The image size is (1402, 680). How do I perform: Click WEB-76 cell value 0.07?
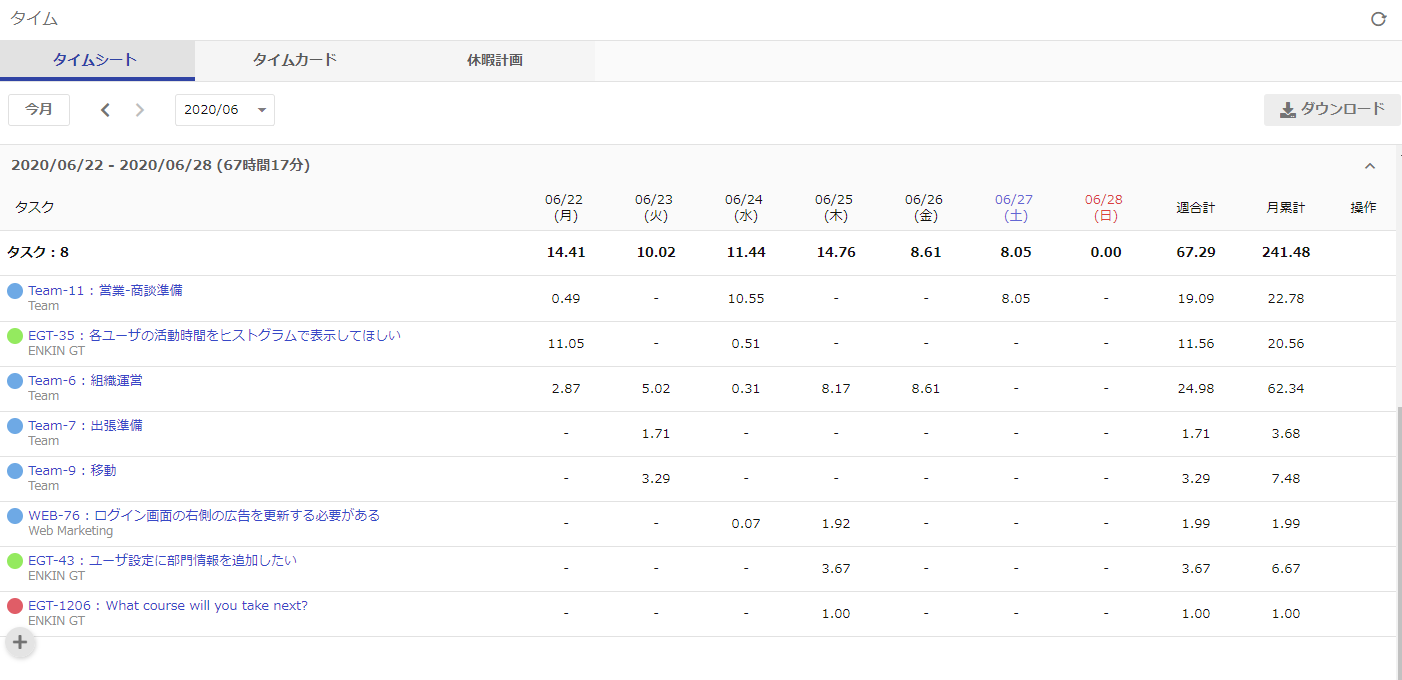click(x=746, y=523)
